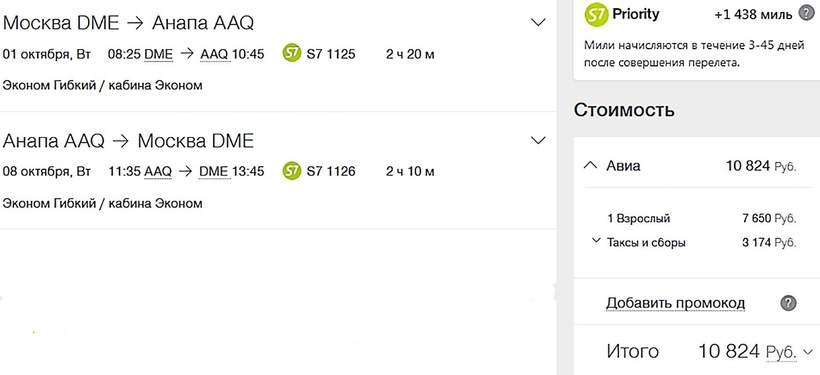Click AAQ departure airport code at 11:35

[x=158, y=172]
